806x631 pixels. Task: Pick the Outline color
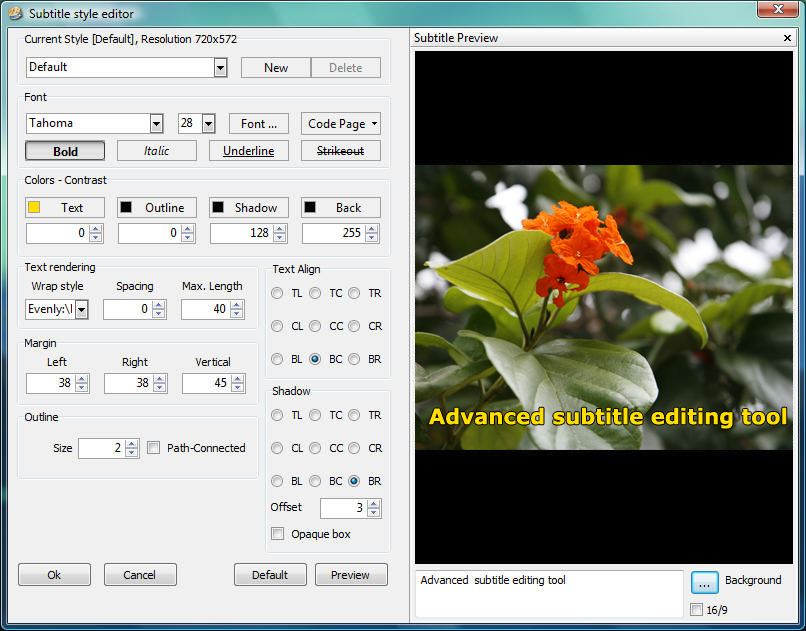click(157, 208)
